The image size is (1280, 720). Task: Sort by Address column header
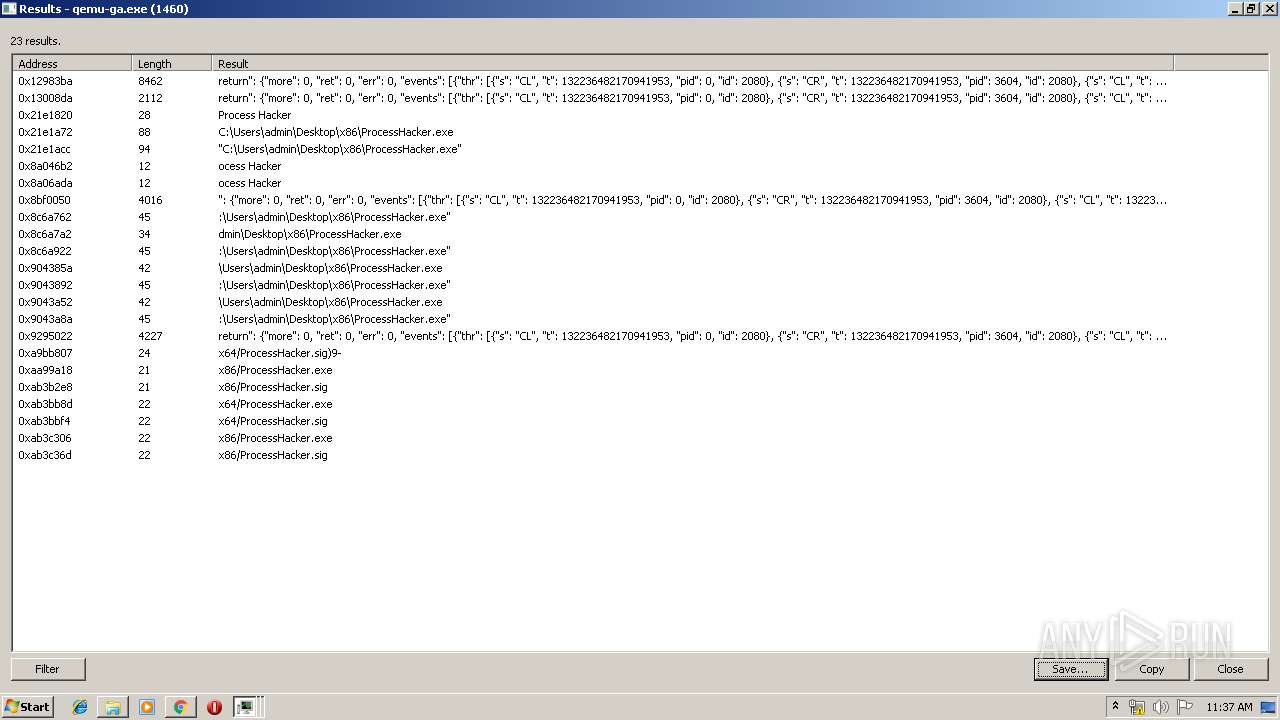(x=72, y=63)
